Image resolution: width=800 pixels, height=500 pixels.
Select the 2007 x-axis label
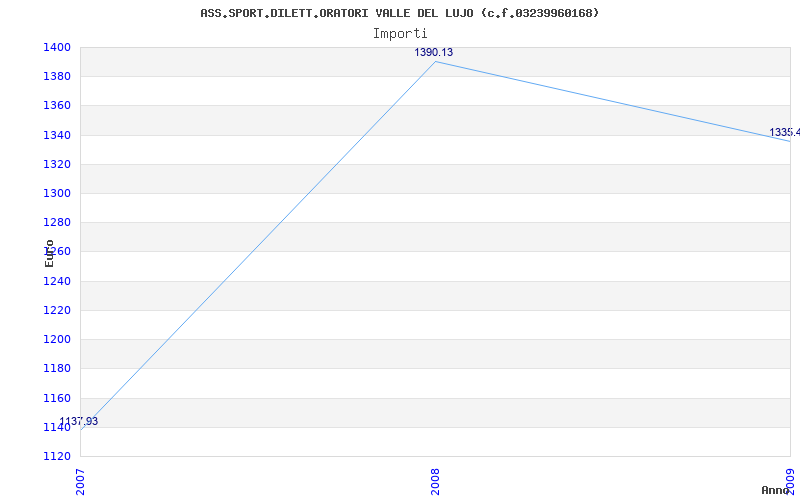pyautogui.click(x=80, y=482)
